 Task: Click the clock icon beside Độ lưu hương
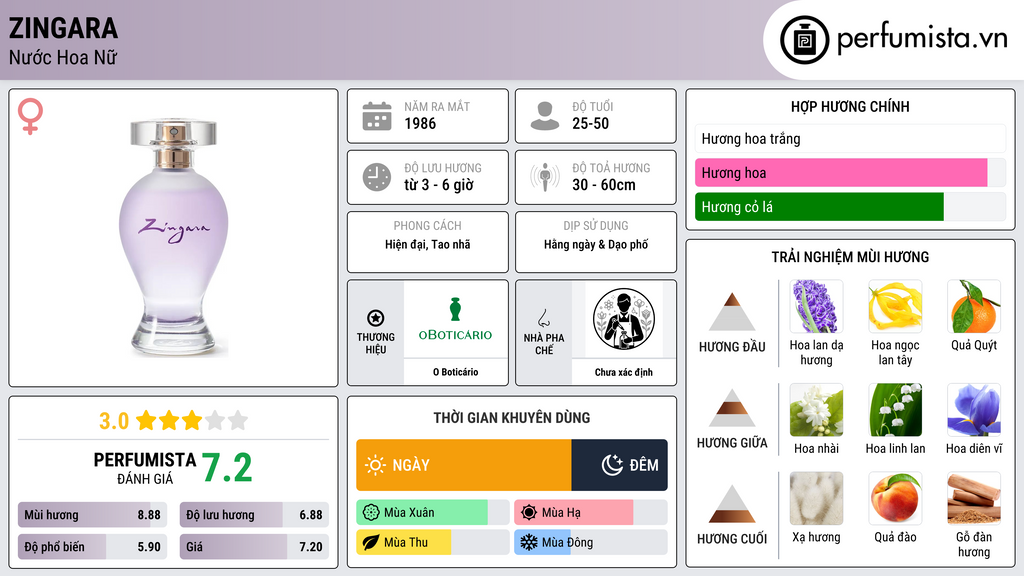coord(377,177)
